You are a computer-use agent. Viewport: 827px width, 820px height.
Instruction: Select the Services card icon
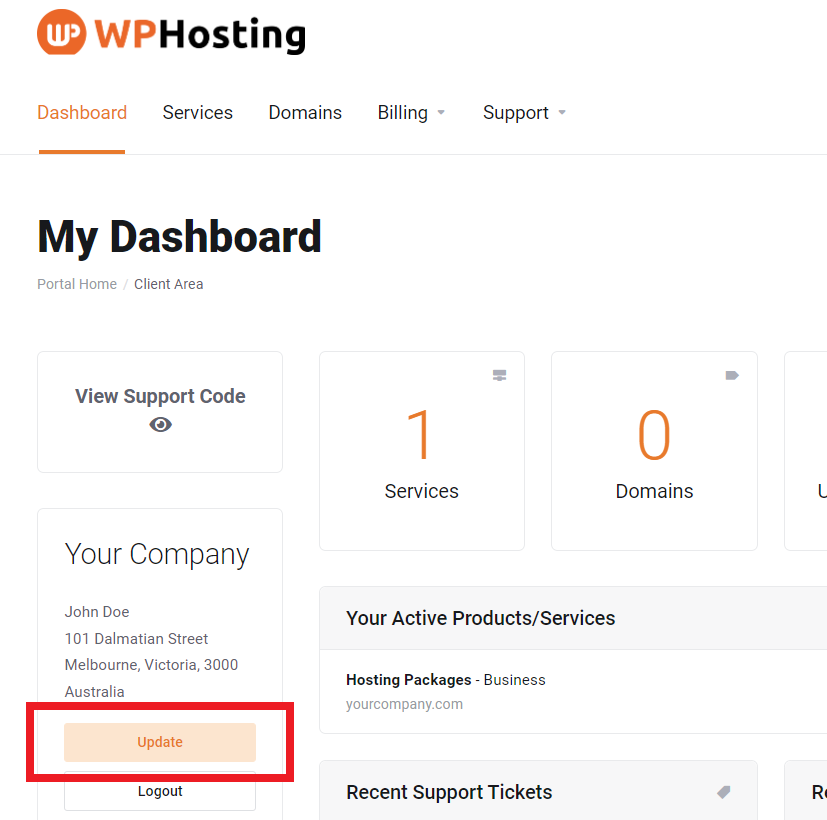[x=499, y=375]
